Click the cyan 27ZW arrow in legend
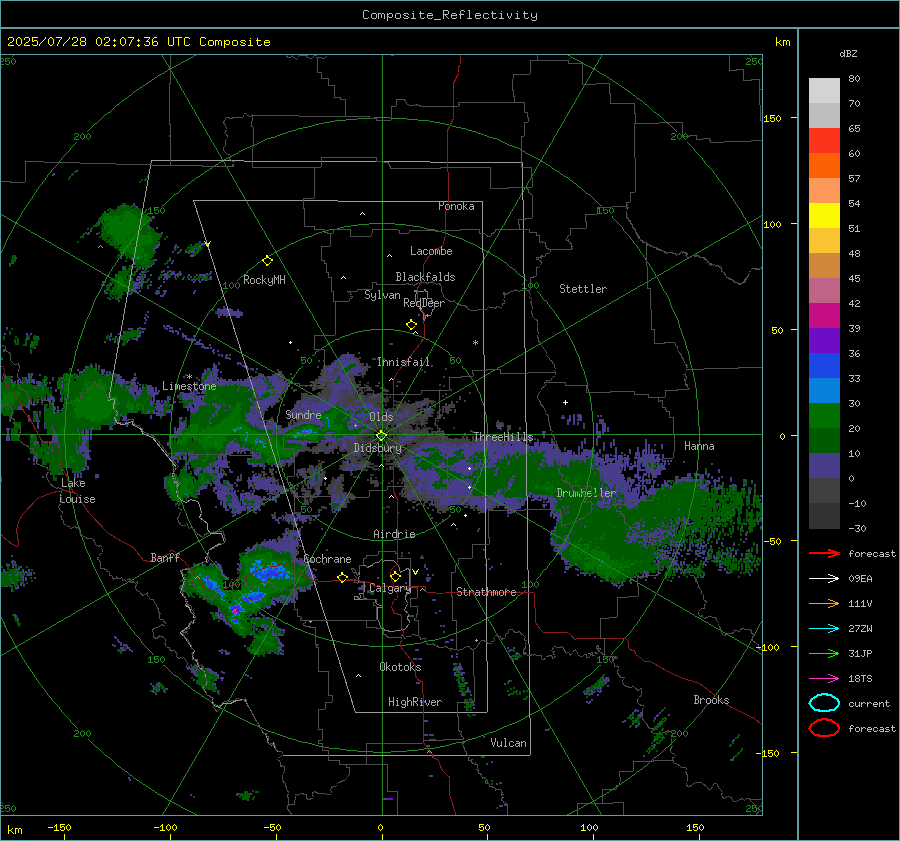This screenshot has width=900, height=841. tap(825, 629)
